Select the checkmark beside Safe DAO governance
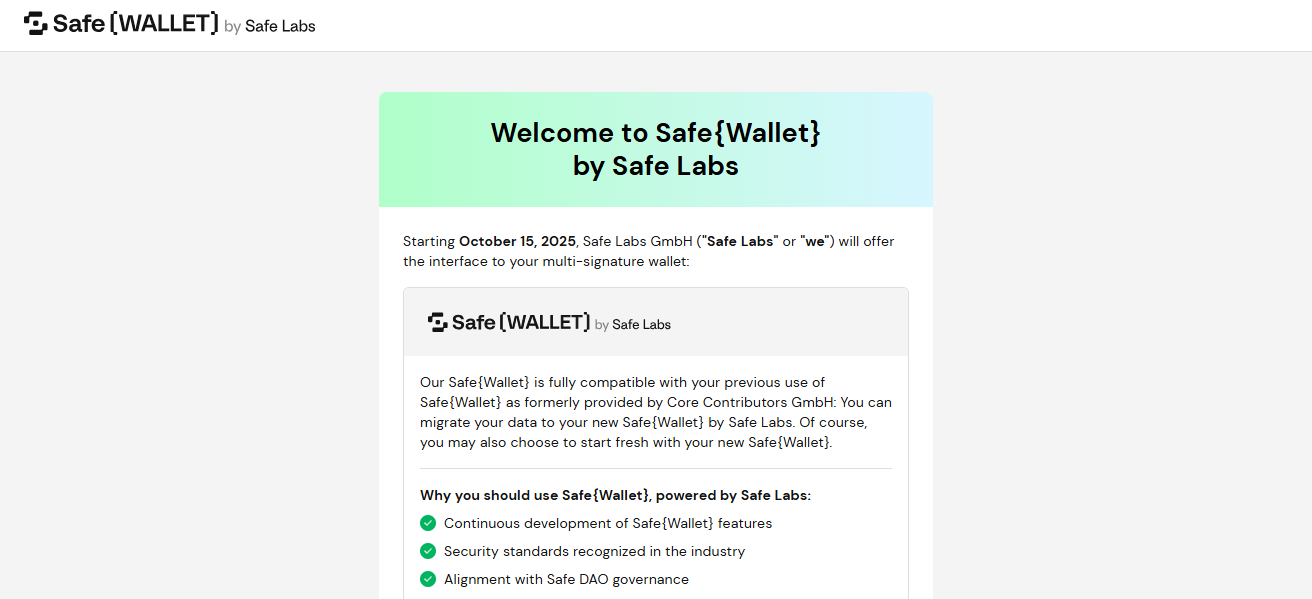The image size is (1312, 599). 428,579
